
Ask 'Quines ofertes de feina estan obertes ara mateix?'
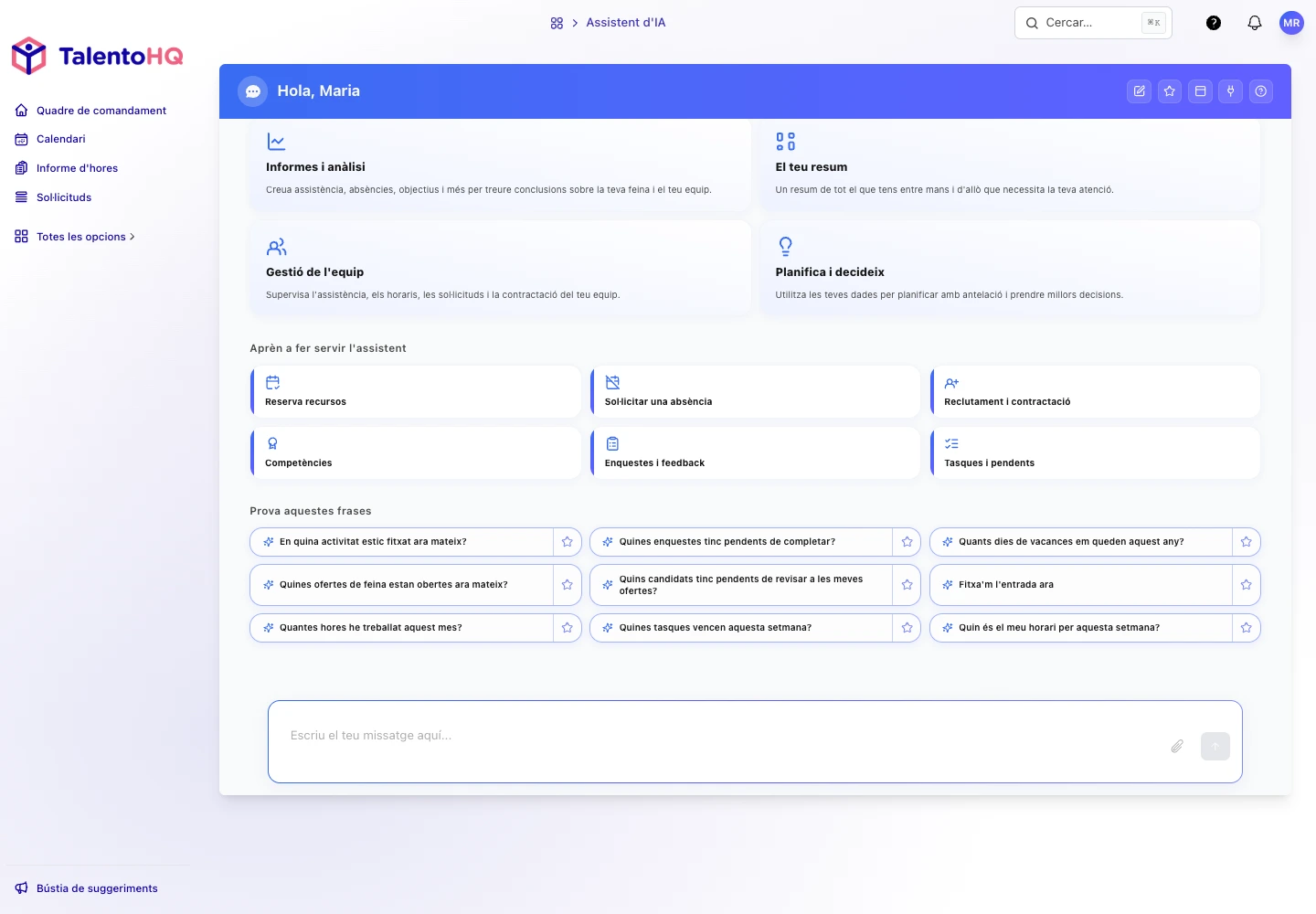point(402,585)
